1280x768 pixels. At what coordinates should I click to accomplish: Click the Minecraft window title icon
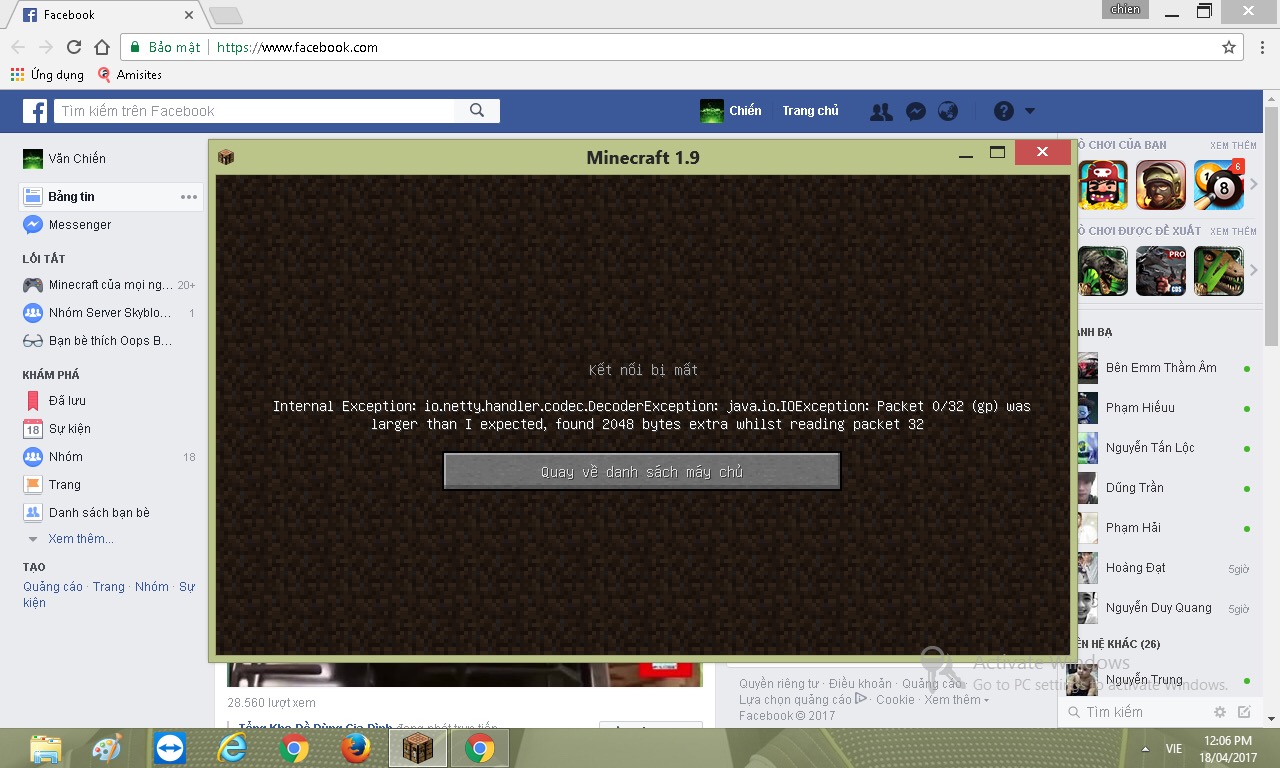click(x=226, y=157)
